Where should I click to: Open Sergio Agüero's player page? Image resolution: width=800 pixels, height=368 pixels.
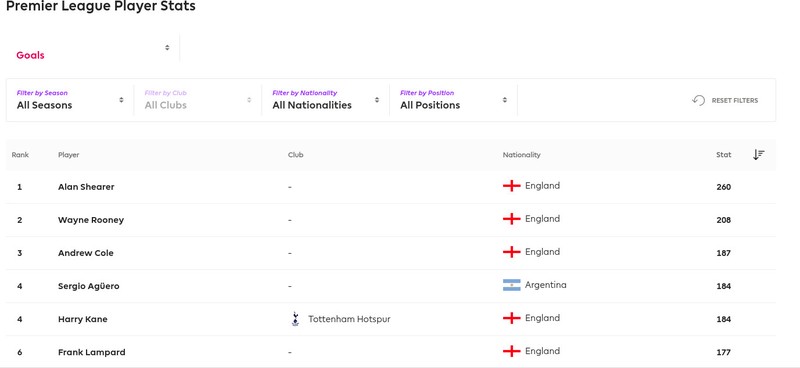click(89, 286)
